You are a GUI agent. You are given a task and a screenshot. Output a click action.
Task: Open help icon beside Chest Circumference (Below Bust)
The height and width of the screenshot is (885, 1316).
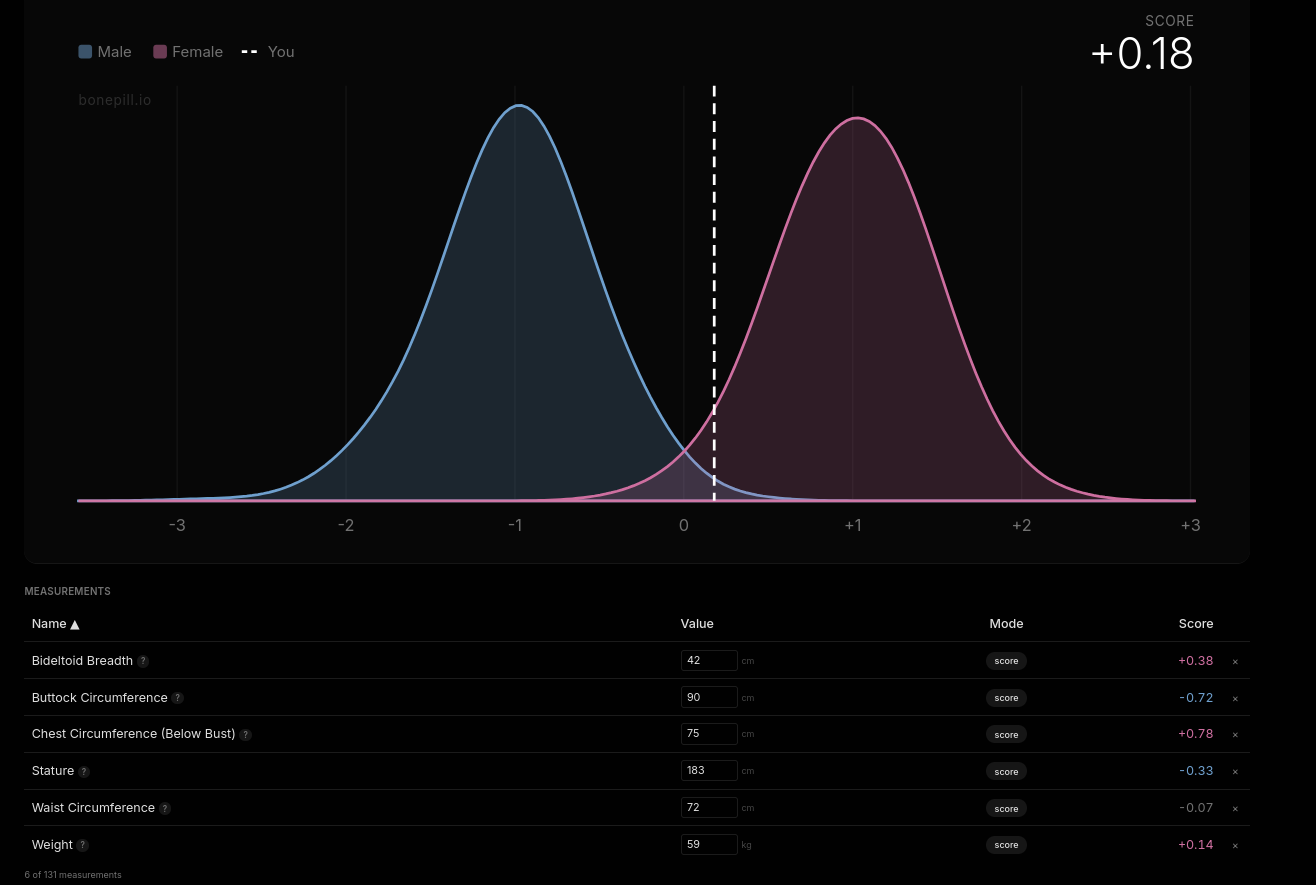click(246, 735)
